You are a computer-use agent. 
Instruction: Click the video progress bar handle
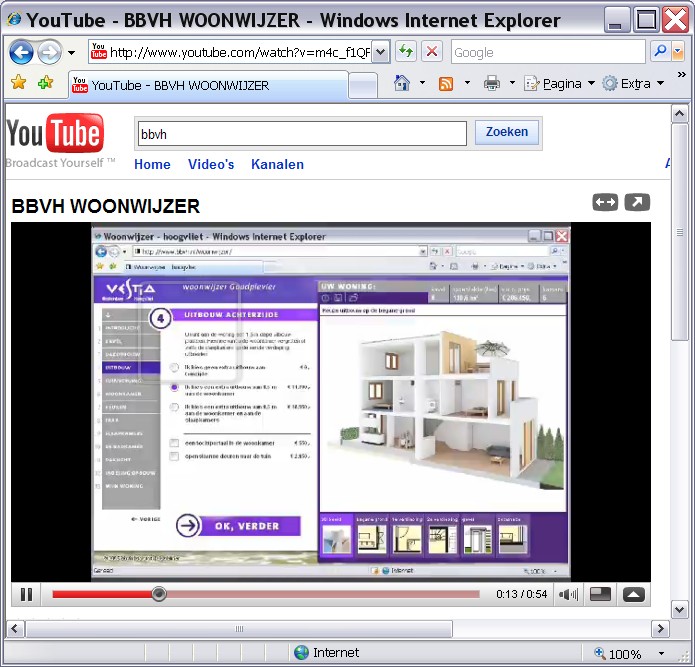coord(159,594)
